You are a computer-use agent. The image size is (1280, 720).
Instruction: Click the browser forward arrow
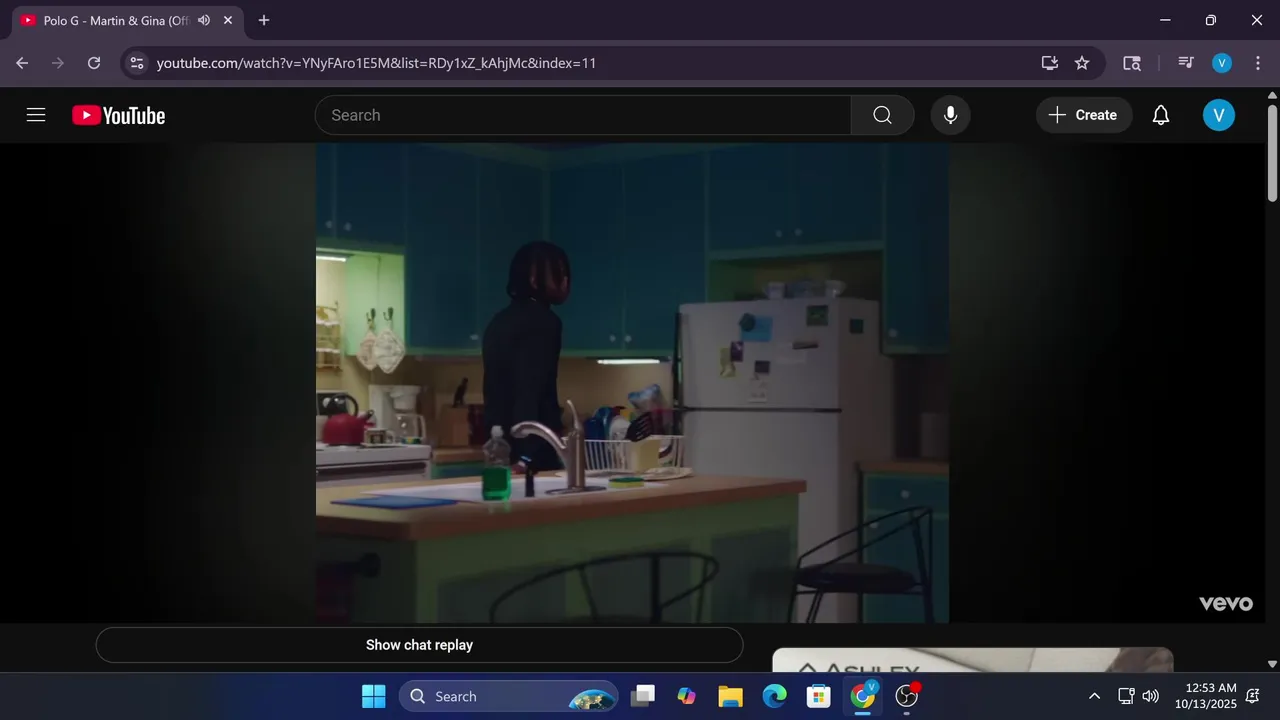click(x=58, y=63)
